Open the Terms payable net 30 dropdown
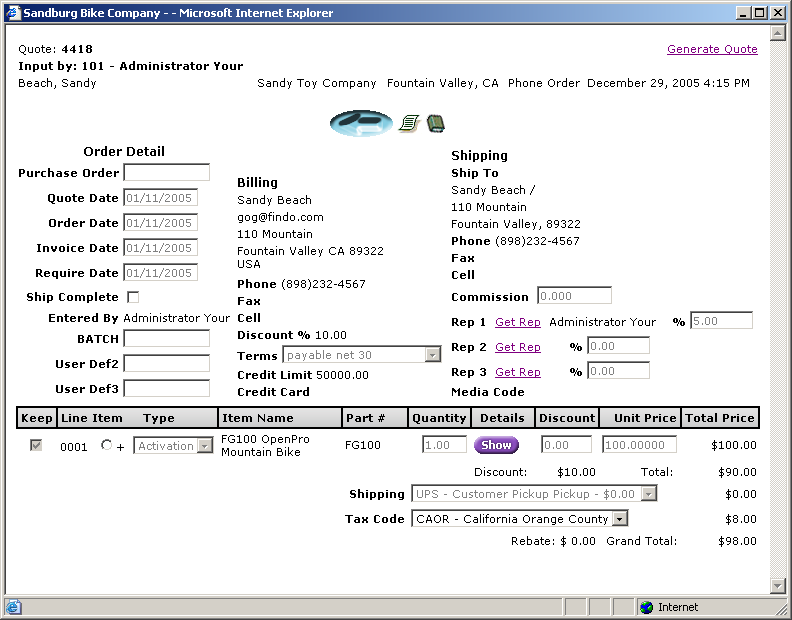792x620 pixels. (x=432, y=355)
